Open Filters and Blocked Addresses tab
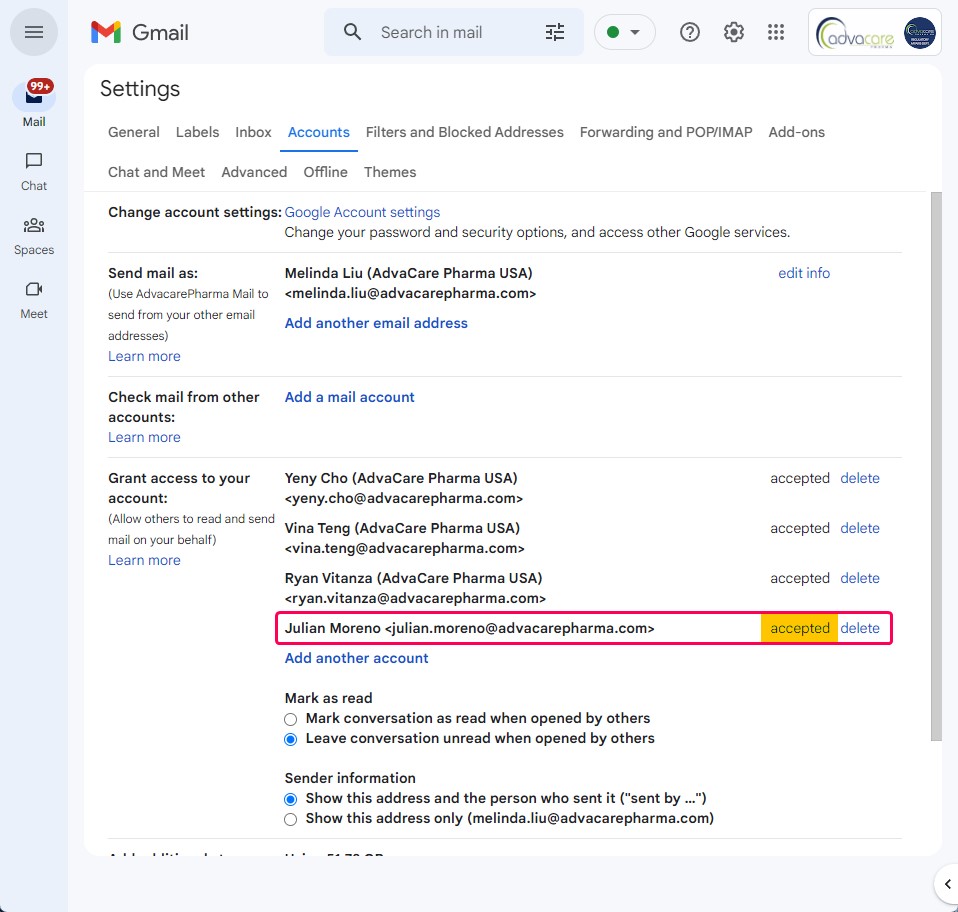Image resolution: width=958 pixels, height=912 pixels. 464,132
